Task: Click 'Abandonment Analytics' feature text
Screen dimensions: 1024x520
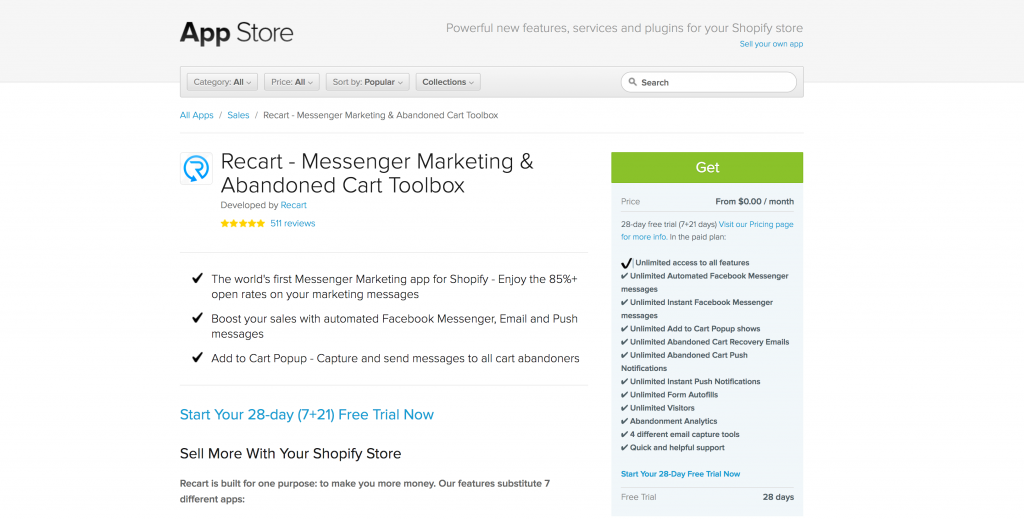Action: [x=673, y=421]
